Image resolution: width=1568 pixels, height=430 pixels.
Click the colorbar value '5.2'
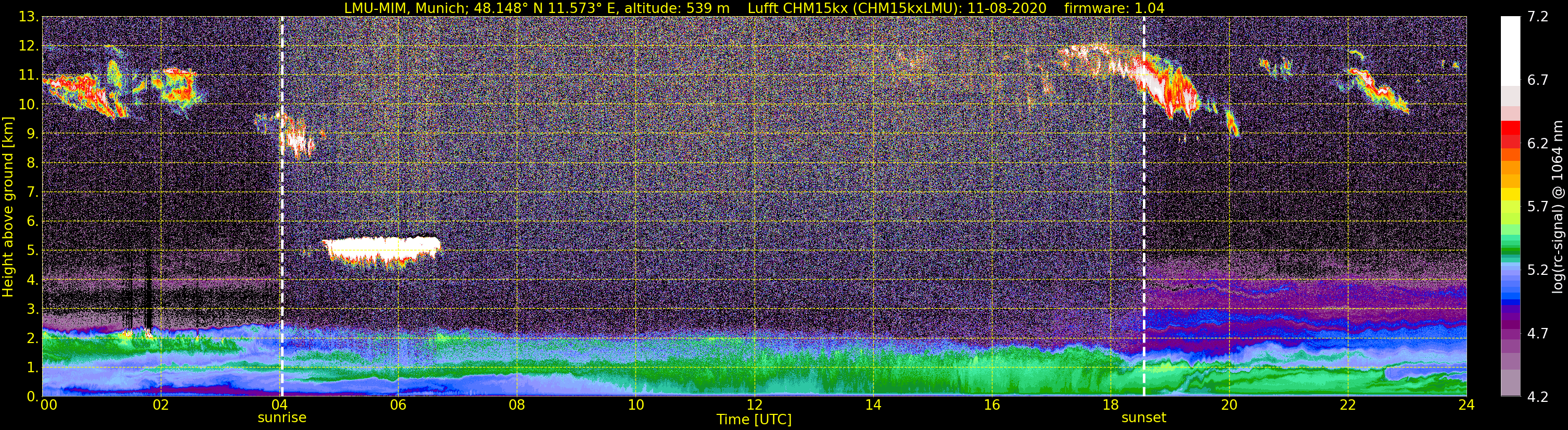1538,270
